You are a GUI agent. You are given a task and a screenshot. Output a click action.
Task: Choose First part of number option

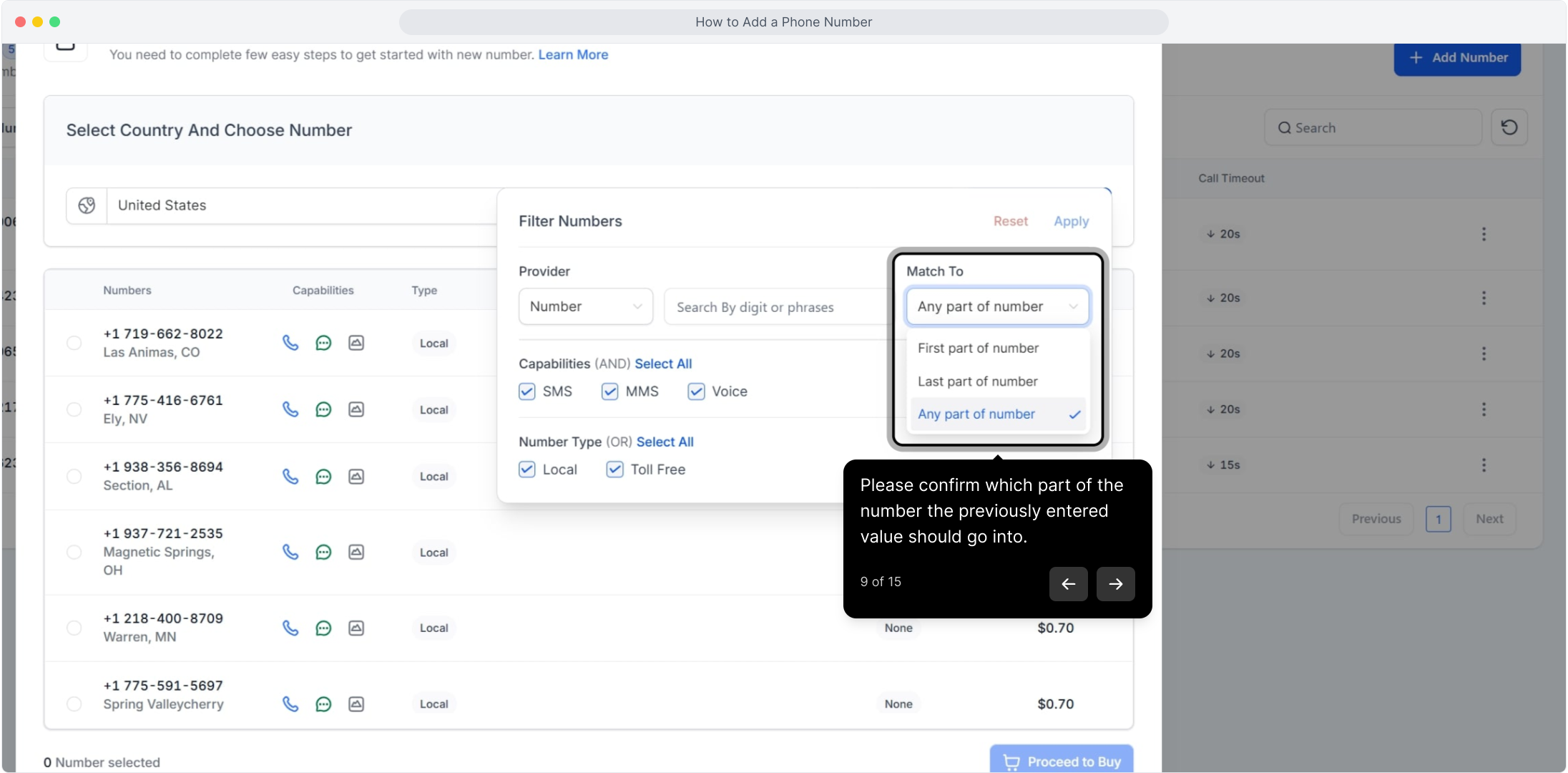tap(998, 348)
